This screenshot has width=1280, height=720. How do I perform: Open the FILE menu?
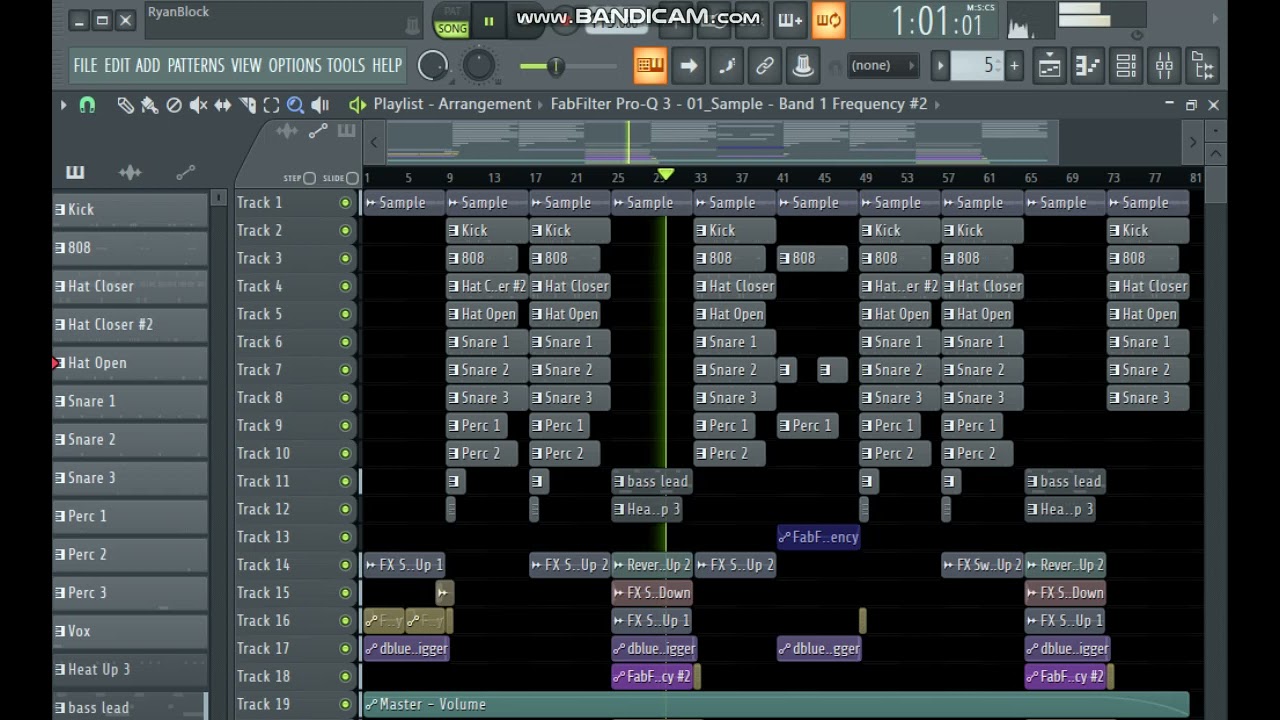[x=85, y=65]
